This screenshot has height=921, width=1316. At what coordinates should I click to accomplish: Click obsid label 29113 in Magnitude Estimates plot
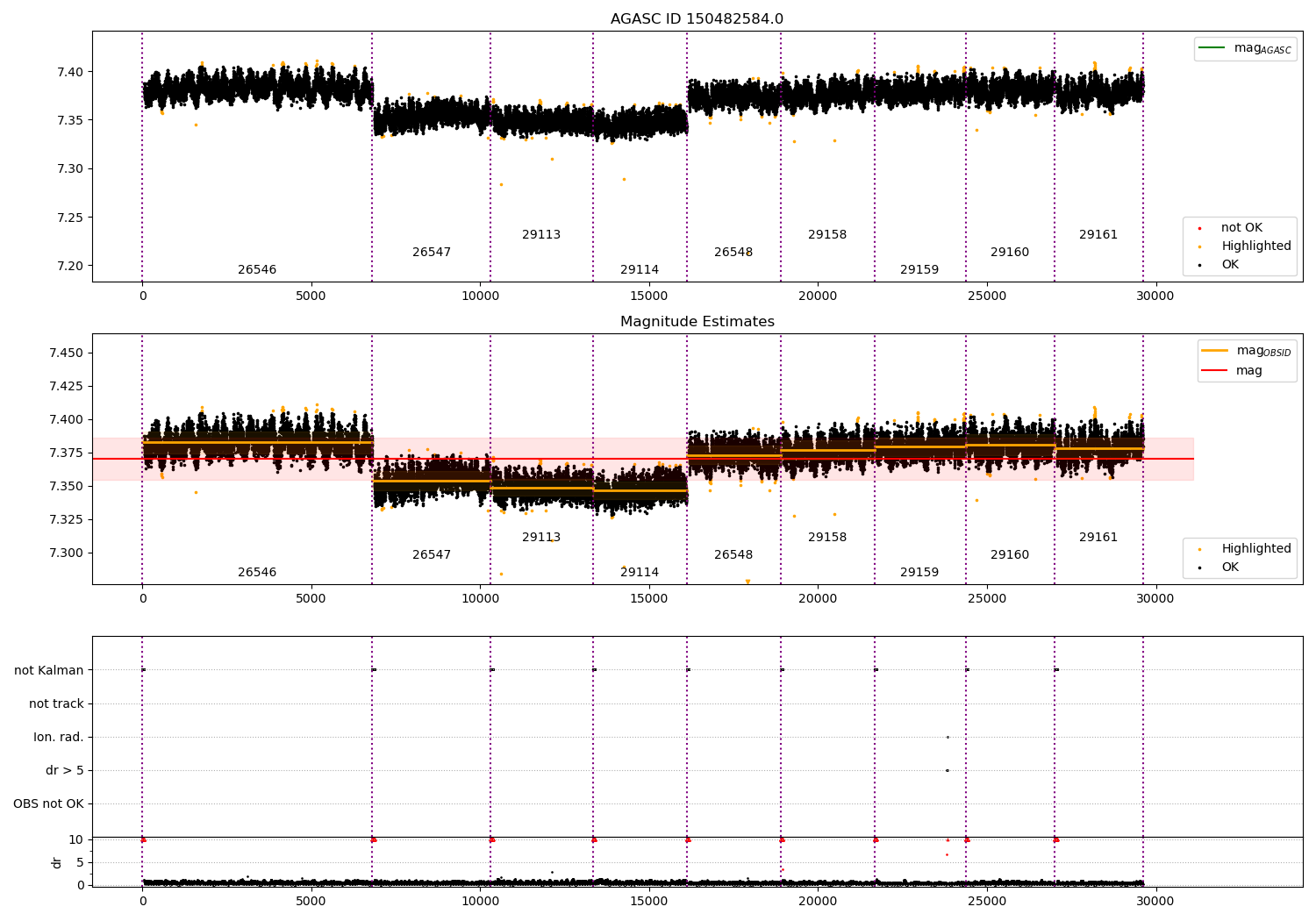pyautogui.click(x=541, y=538)
